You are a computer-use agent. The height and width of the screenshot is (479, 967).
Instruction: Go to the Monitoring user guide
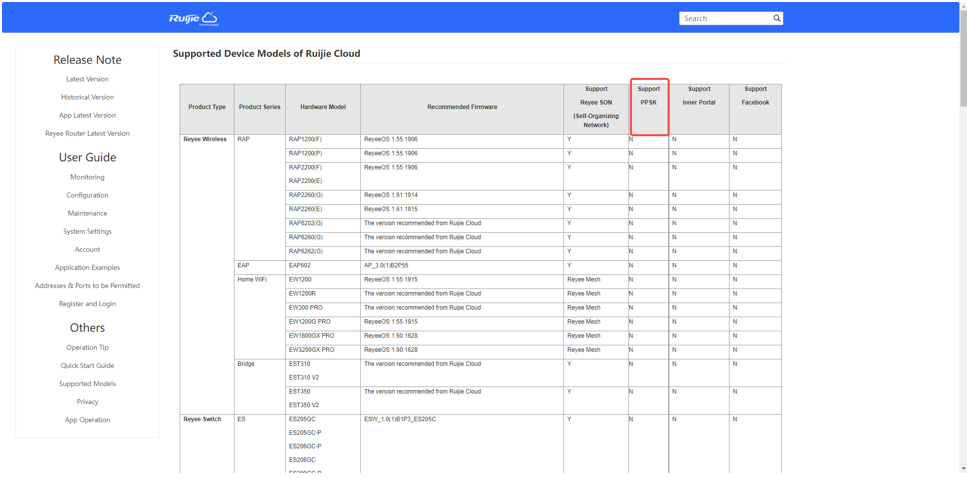(x=88, y=177)
